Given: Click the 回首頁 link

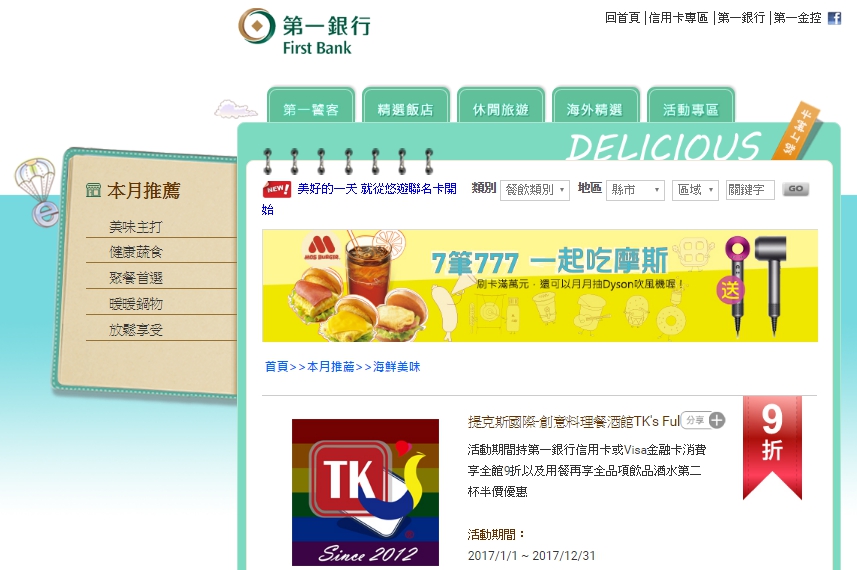Looking at the screenshot, I should [x=623, y=18].
